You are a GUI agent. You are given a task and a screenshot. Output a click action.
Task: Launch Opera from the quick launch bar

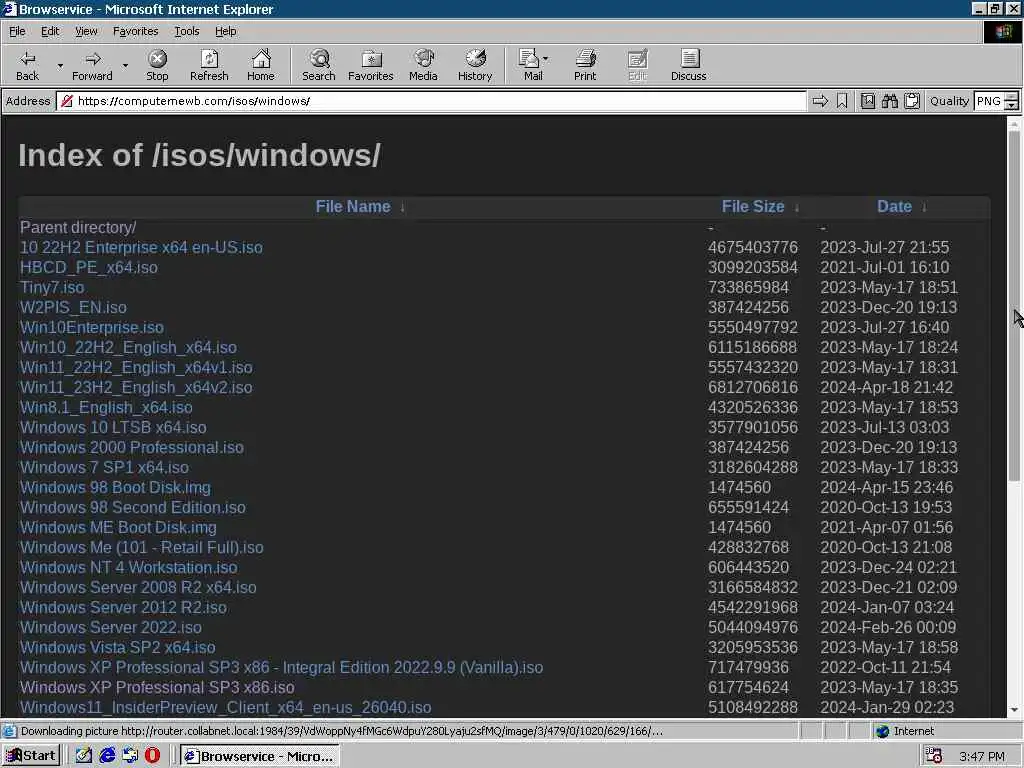point(152,756)
